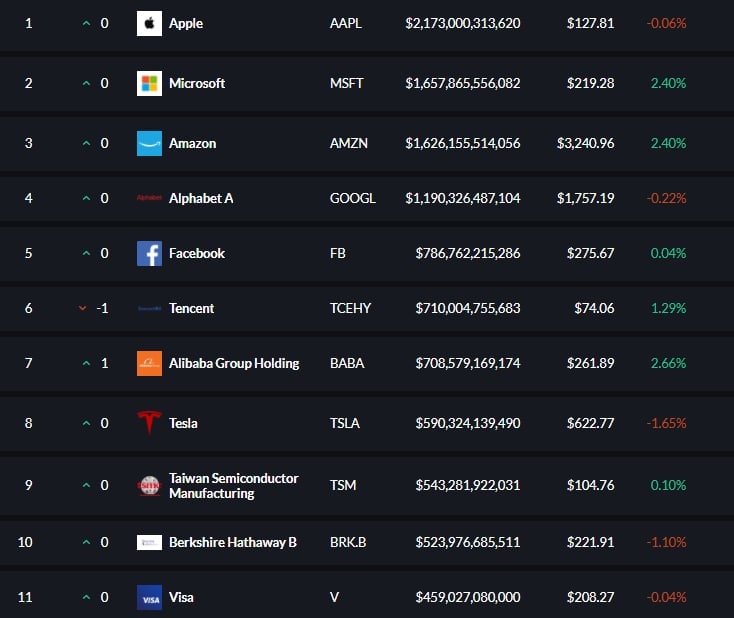734x618 pixels.
Task: Click the Alibaba Group Holding logo
Action: (x=149, y=363)
